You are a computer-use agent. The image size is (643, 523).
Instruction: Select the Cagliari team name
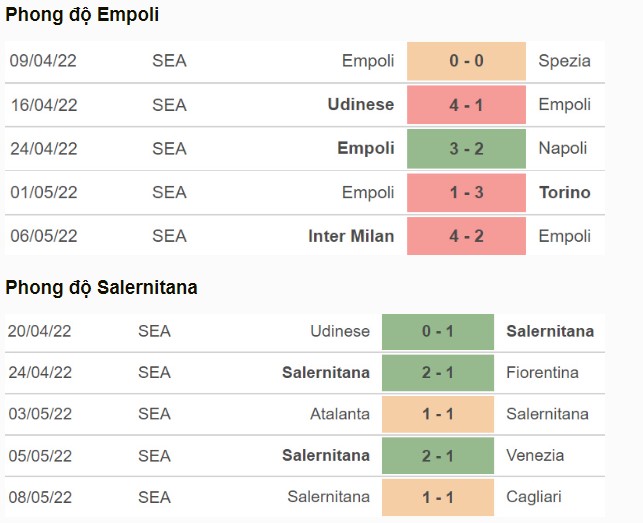point(534,497)
